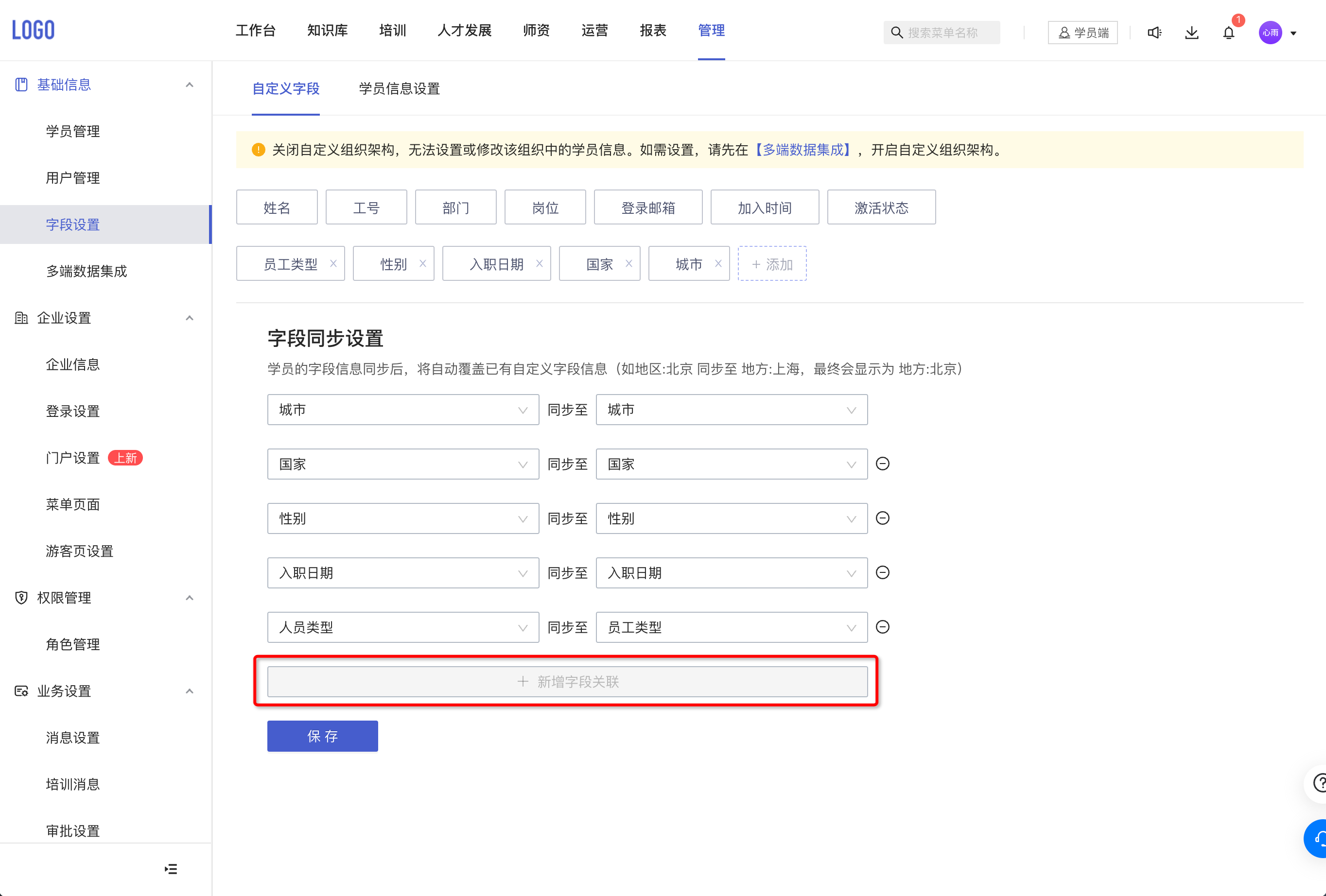
Task: Open 企业信息 in the sidebar
Action: (x=73, y=364)
